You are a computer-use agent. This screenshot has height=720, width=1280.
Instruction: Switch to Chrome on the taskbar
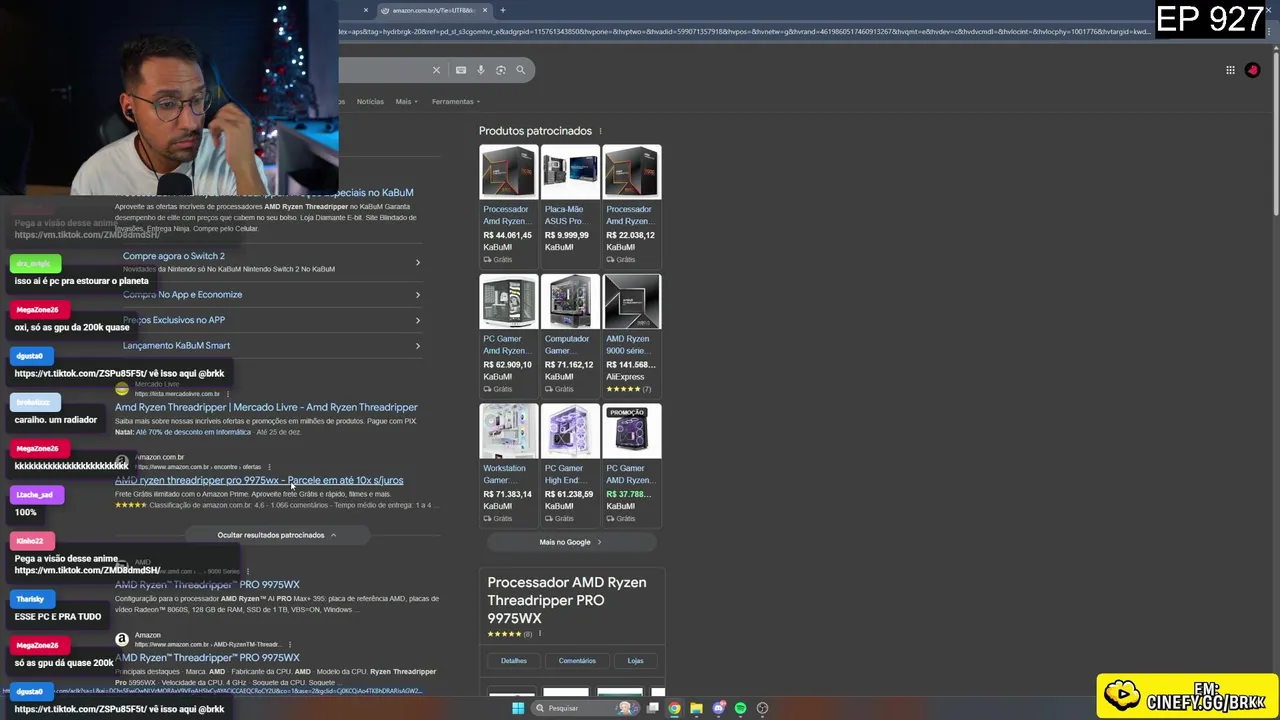tap(675, 708)
